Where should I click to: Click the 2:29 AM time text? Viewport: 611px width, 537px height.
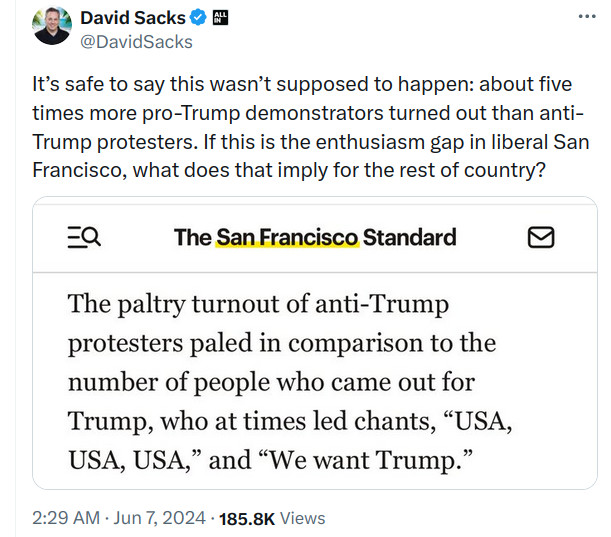coord(65,518)
